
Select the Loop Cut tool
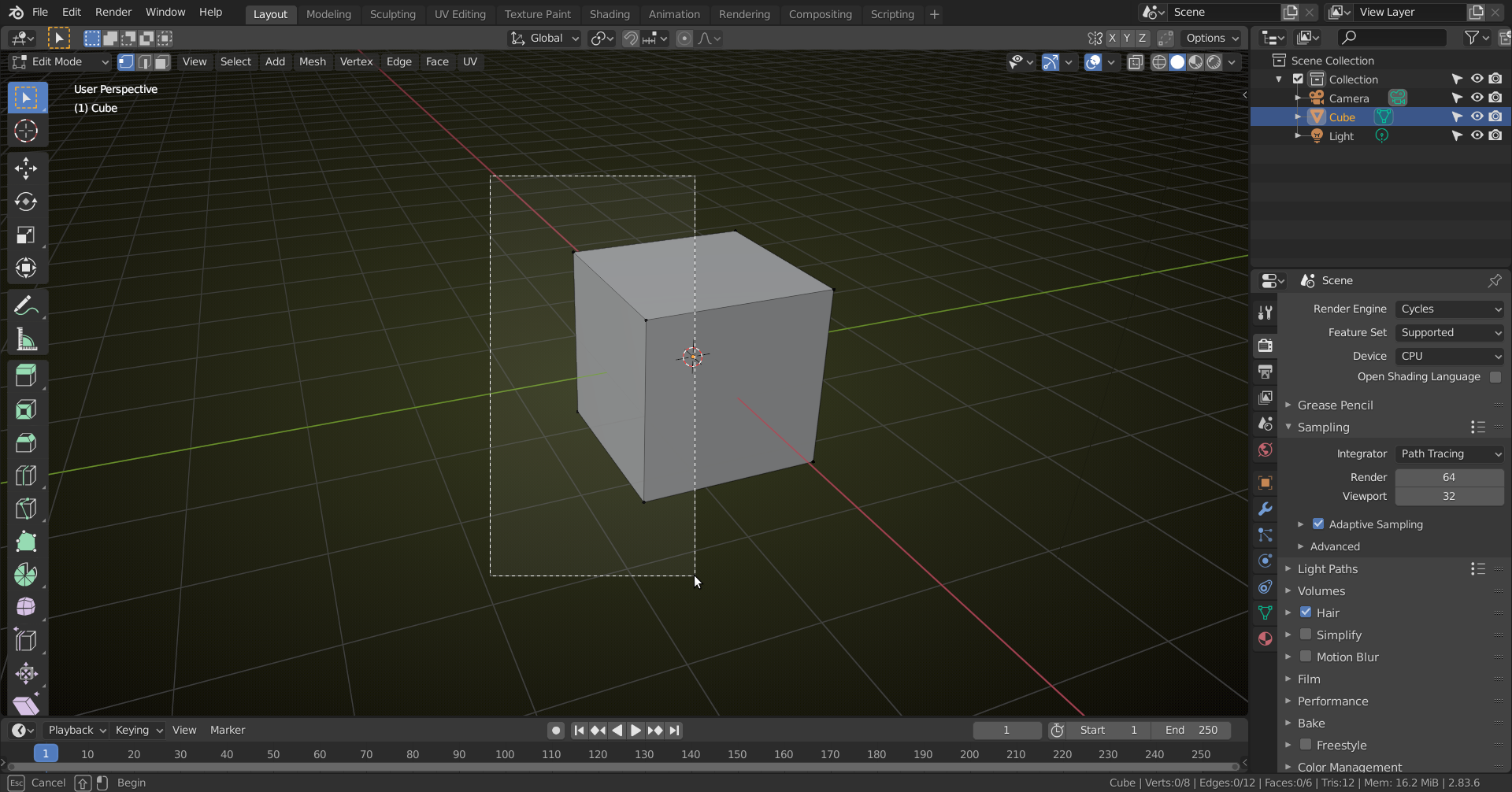[26, 476]
